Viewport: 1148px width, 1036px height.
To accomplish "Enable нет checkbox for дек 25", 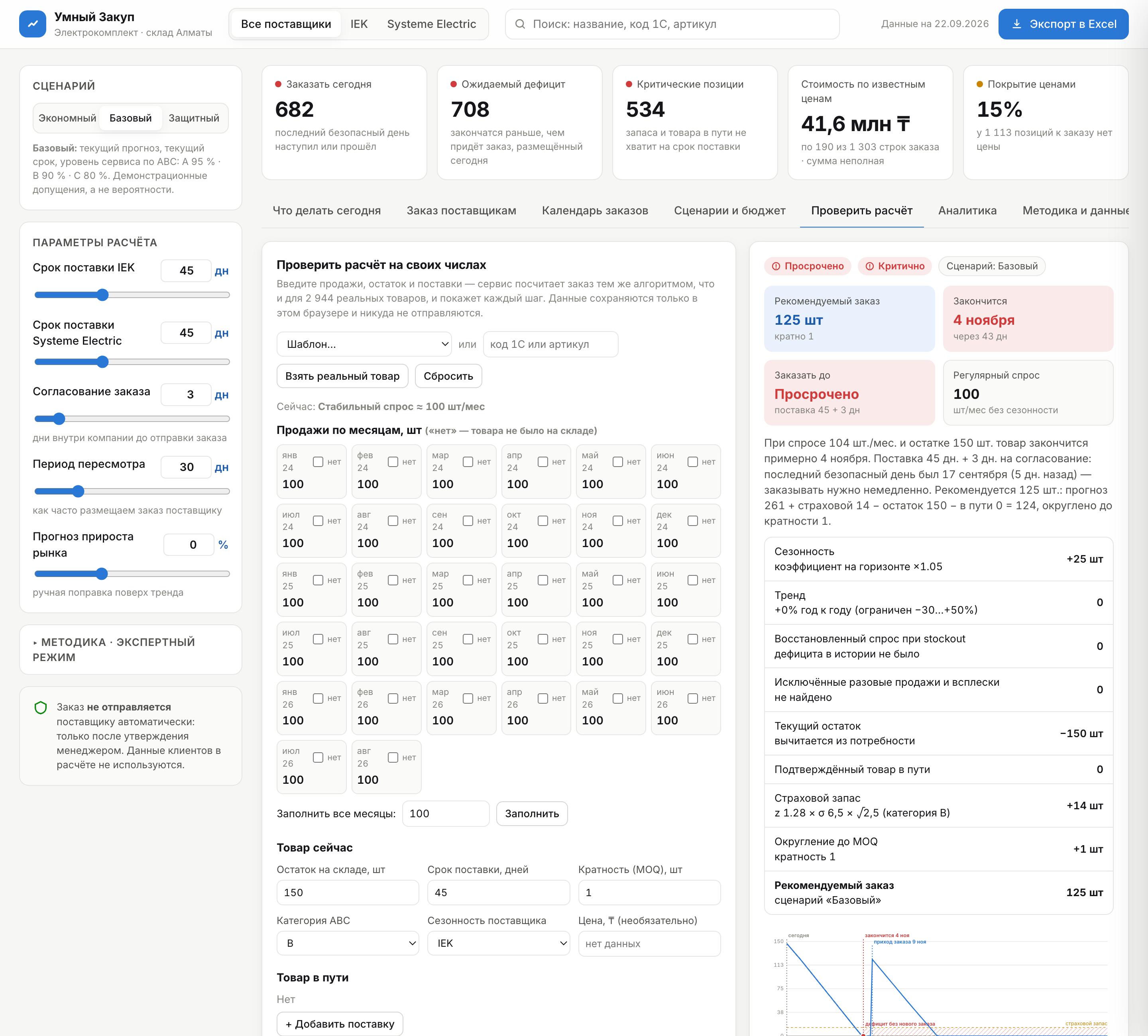I will 692,639.
